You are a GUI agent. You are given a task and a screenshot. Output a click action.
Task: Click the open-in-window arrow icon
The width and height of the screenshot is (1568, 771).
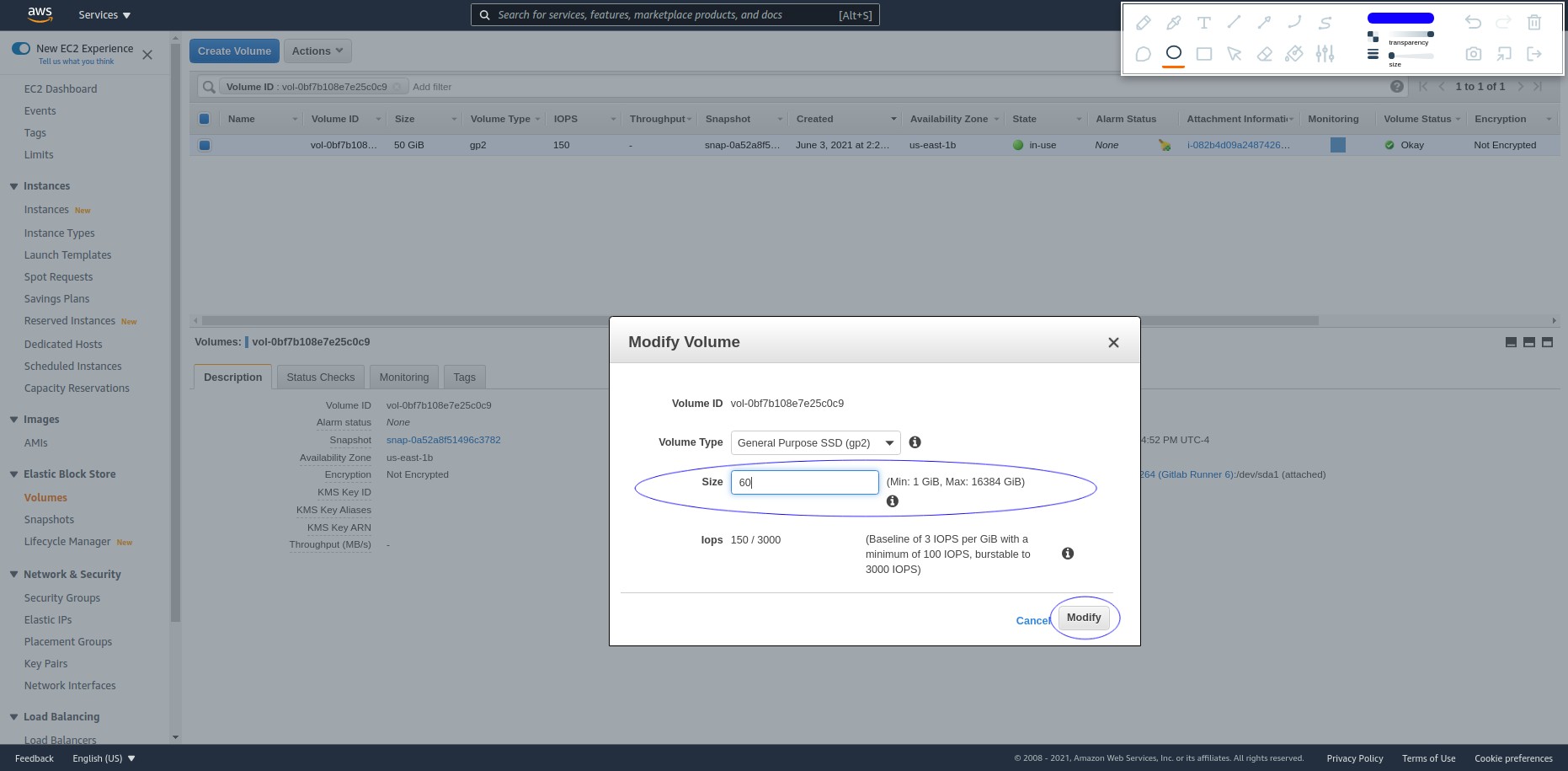pyautogui.click(x=1504, y=54)
